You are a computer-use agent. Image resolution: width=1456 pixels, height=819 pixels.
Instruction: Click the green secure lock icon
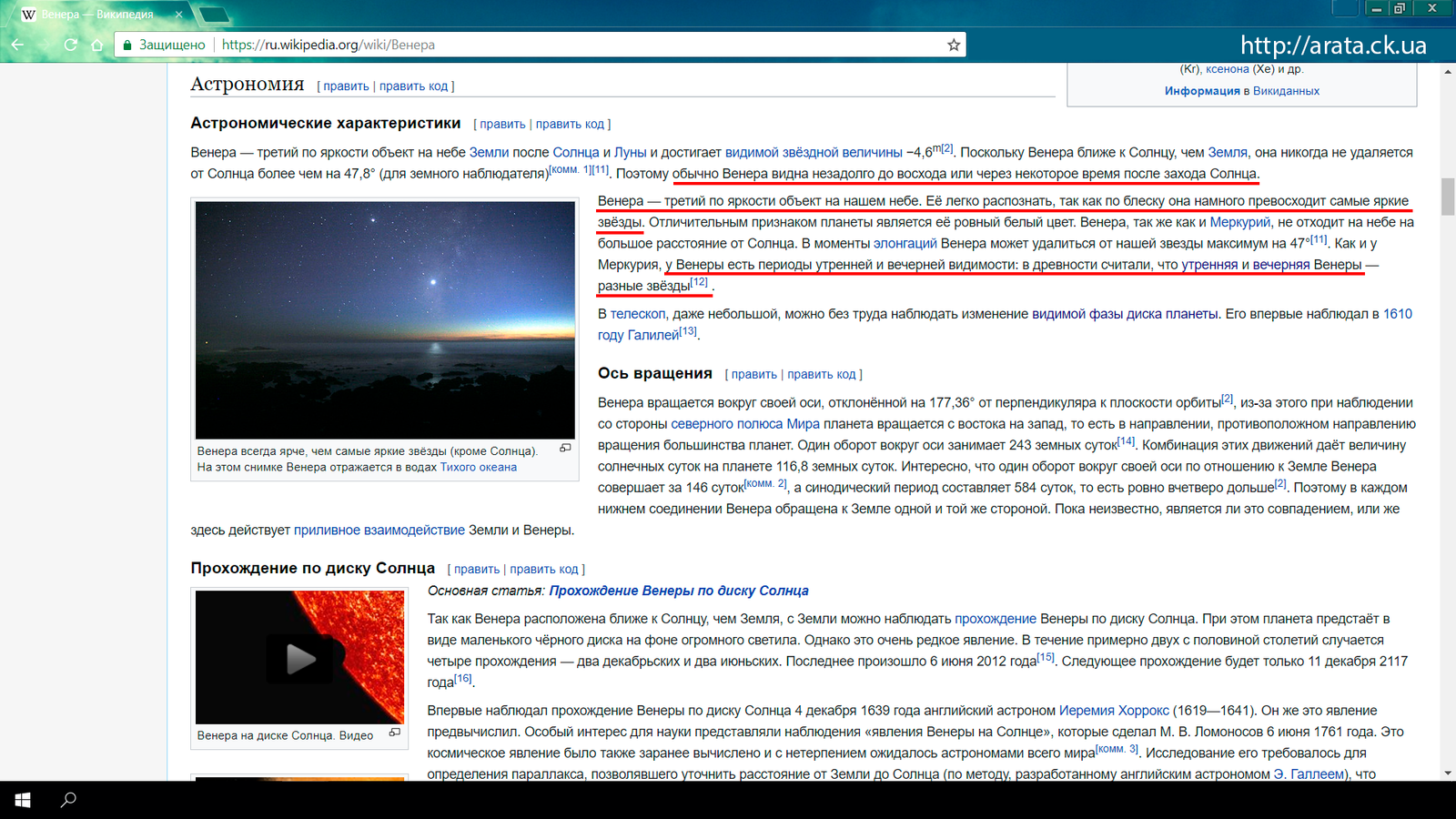point(127,45)
